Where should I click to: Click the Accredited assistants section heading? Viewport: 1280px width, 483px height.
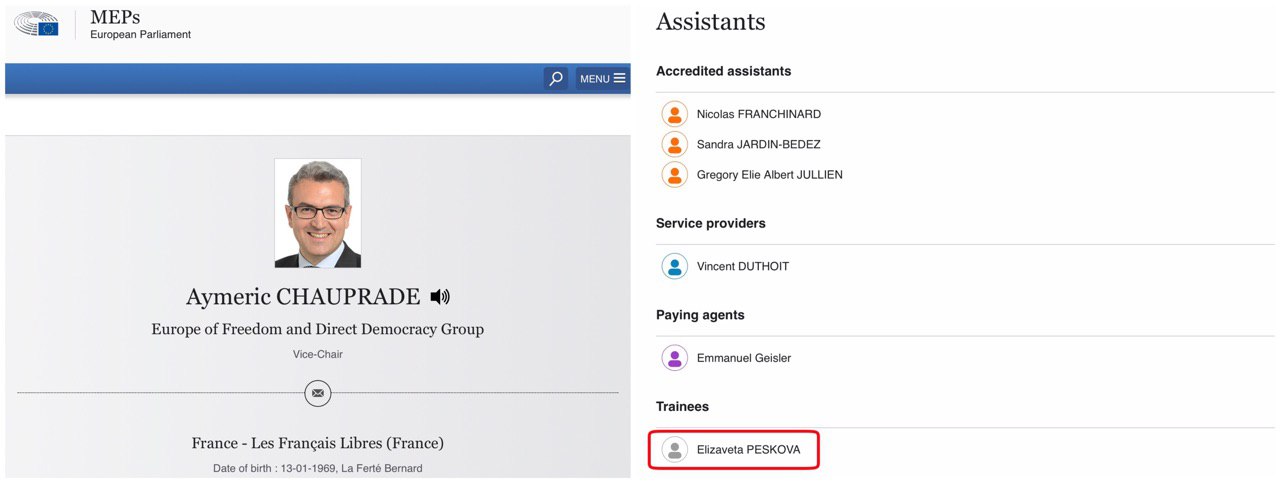pyautogui.click(x=724, y=71)
